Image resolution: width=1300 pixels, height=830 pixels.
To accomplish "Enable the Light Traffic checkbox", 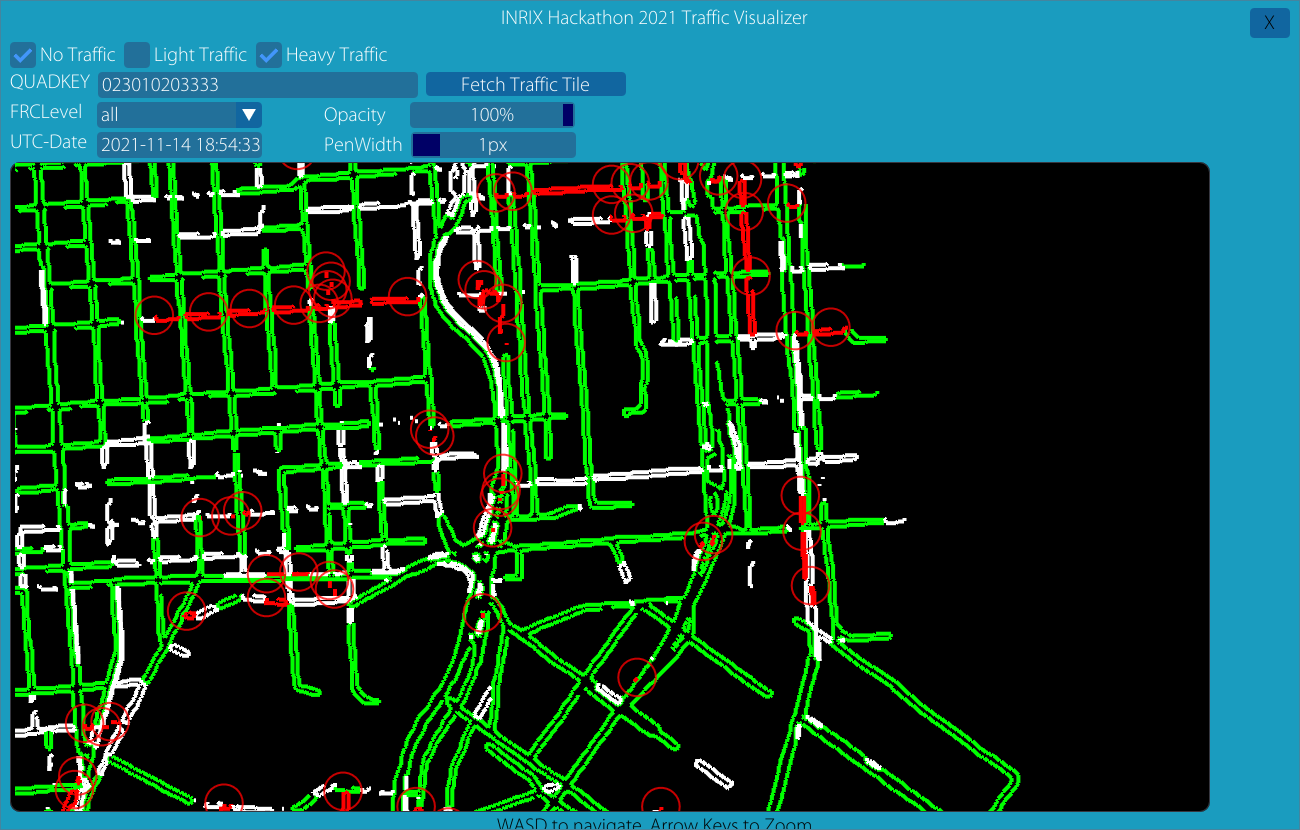I will coord(137,55).
